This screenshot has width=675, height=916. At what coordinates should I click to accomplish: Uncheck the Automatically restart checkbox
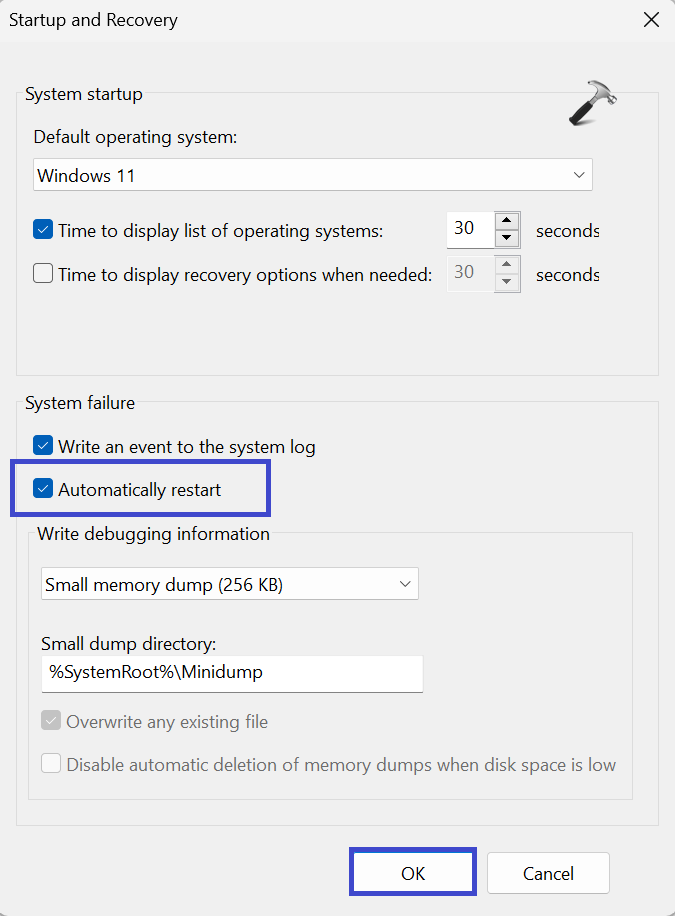[x=43, y=489]
